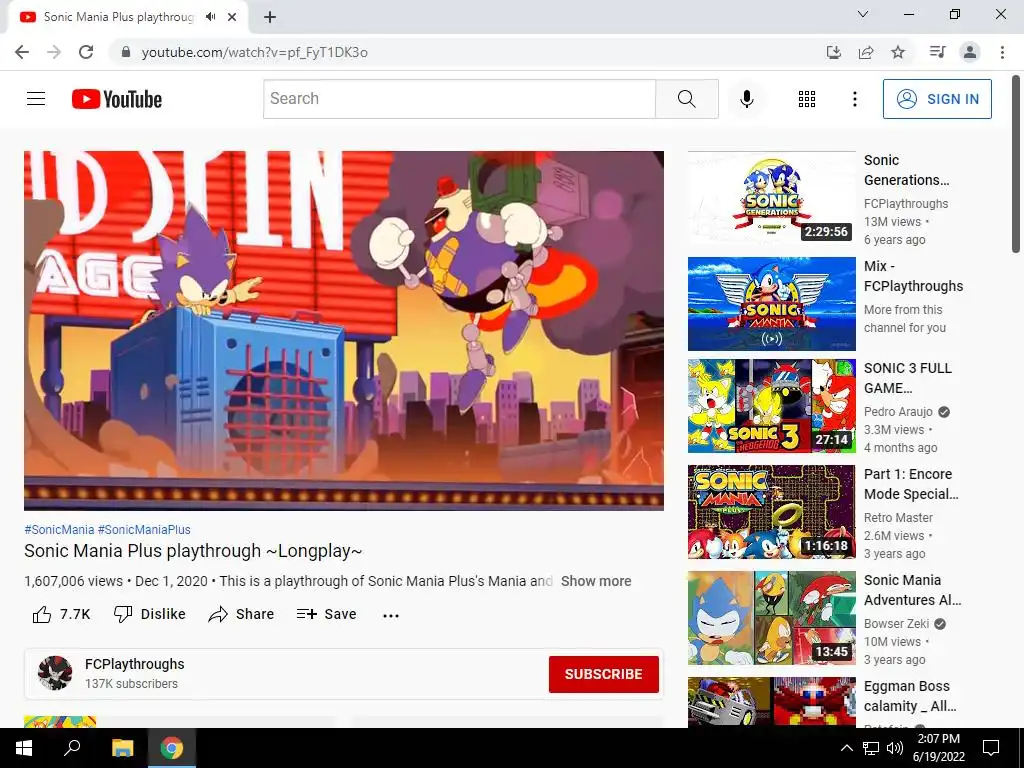Close the Sonic Mania Plus tab
Image resolution: width=1024 pixels, height=768 pixels.
click(232, 17)
